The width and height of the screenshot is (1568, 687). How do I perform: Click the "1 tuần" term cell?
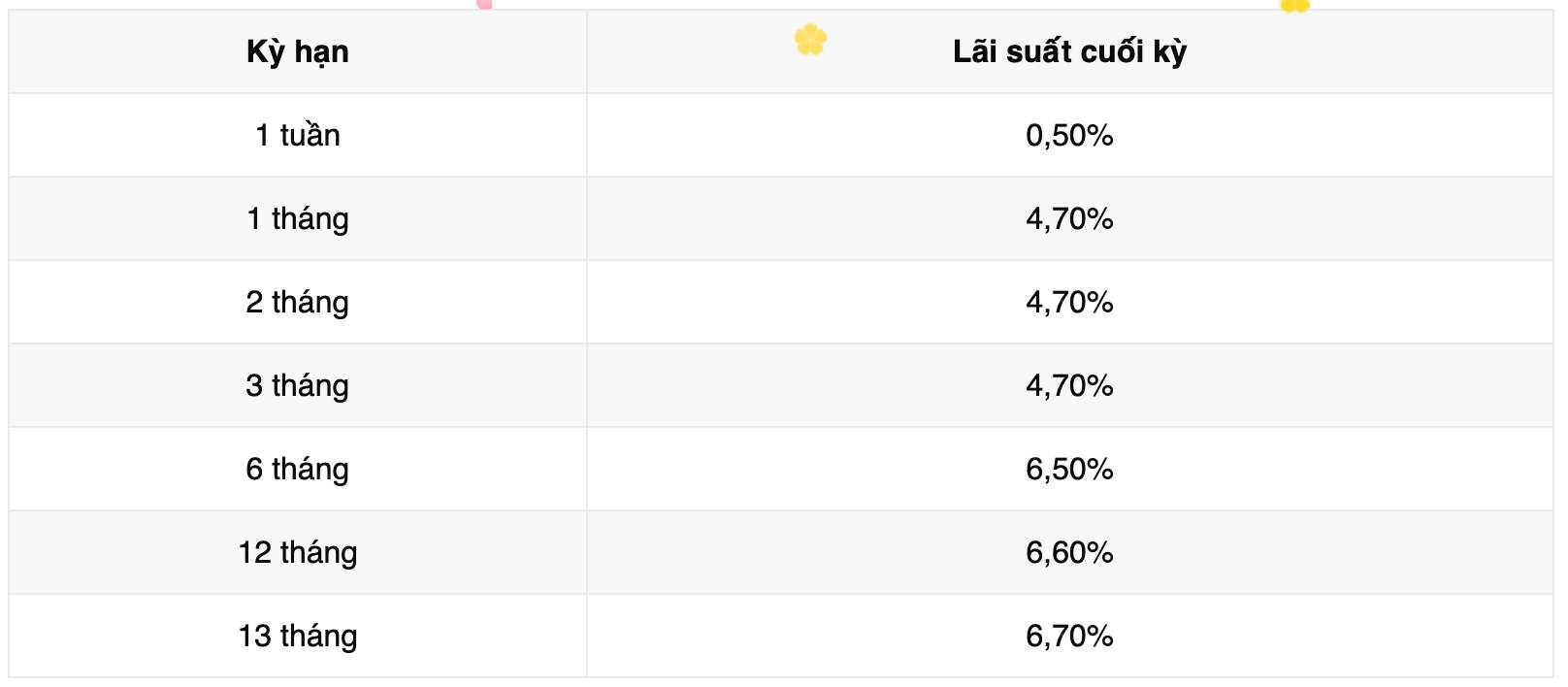click(x=298, y=135)
